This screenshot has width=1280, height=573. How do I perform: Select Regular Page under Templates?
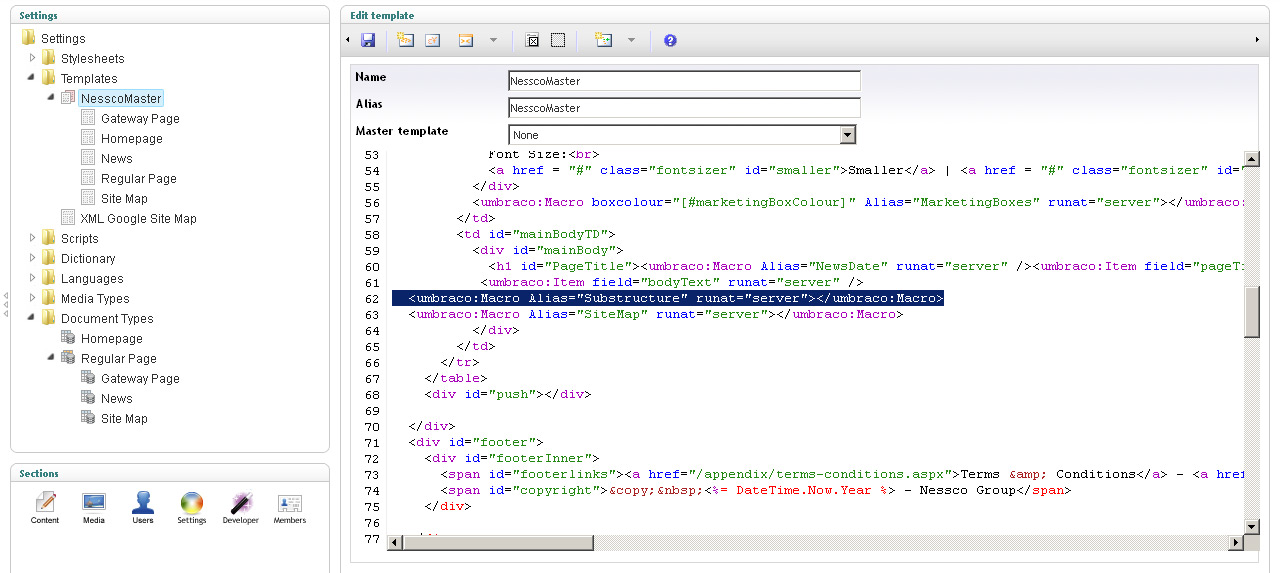click(138, 178)
